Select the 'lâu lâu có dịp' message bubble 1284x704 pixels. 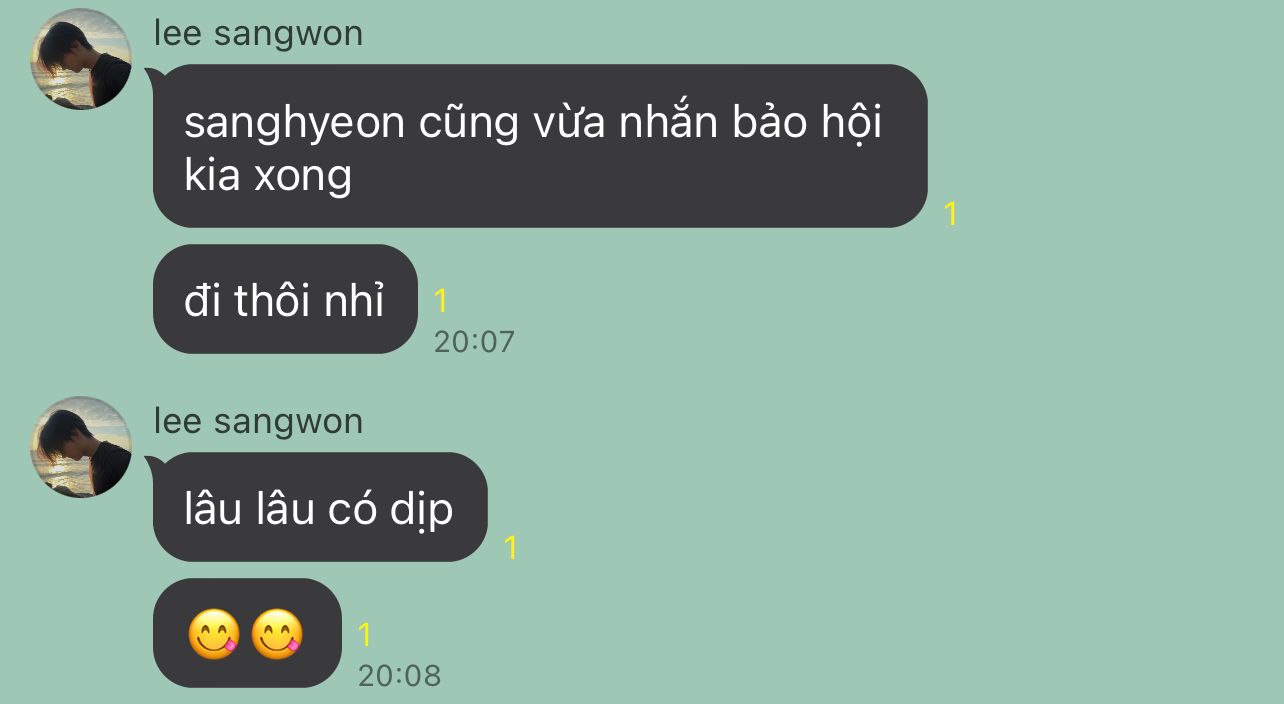320,507
